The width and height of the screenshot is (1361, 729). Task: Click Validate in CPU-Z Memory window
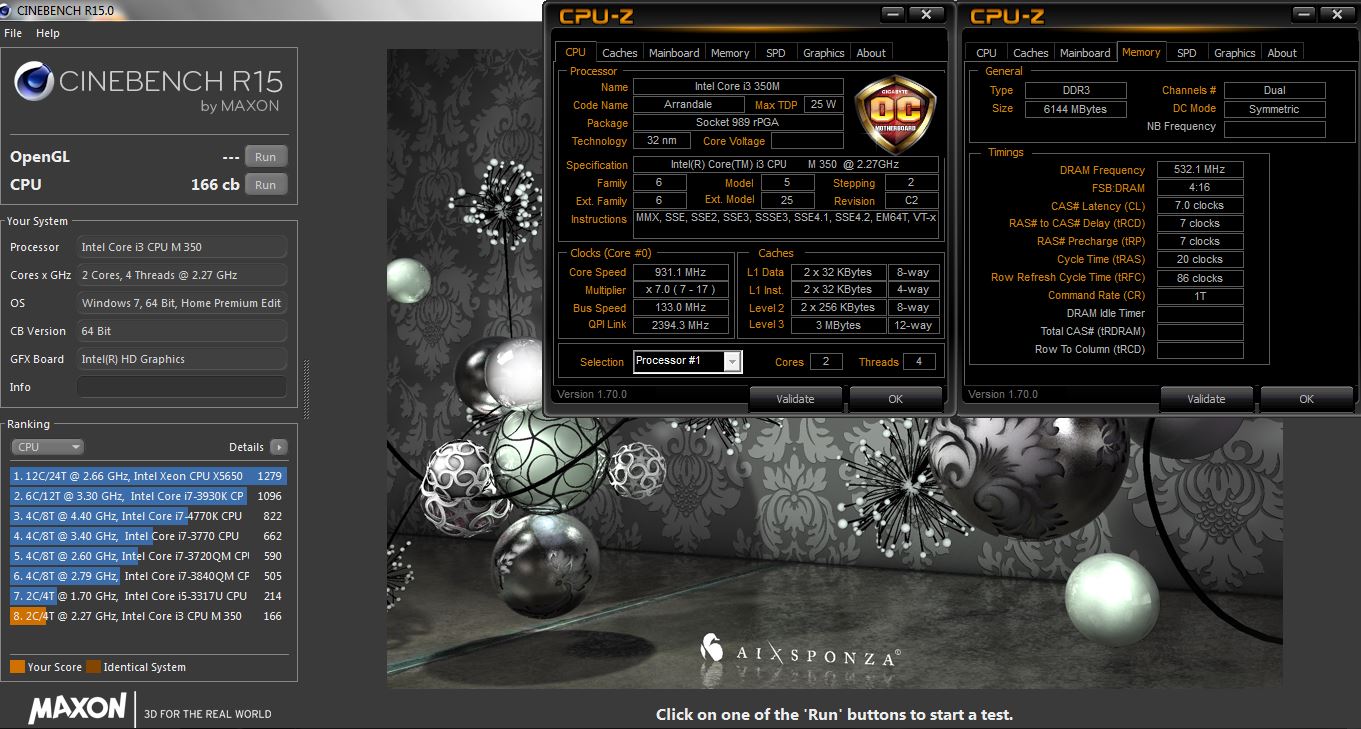click(1206, 399)
